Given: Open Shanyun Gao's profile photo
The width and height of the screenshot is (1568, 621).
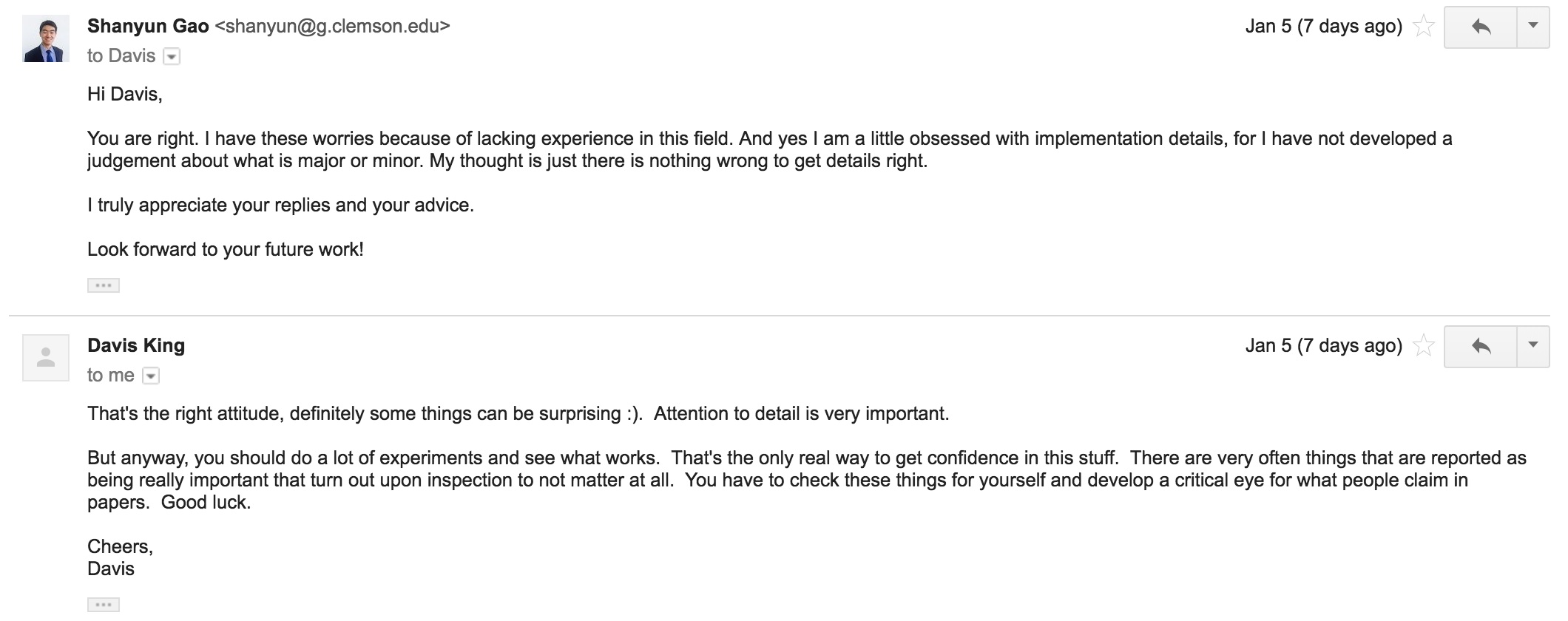Looking at the screenshot, I should [x=46, y=38].
